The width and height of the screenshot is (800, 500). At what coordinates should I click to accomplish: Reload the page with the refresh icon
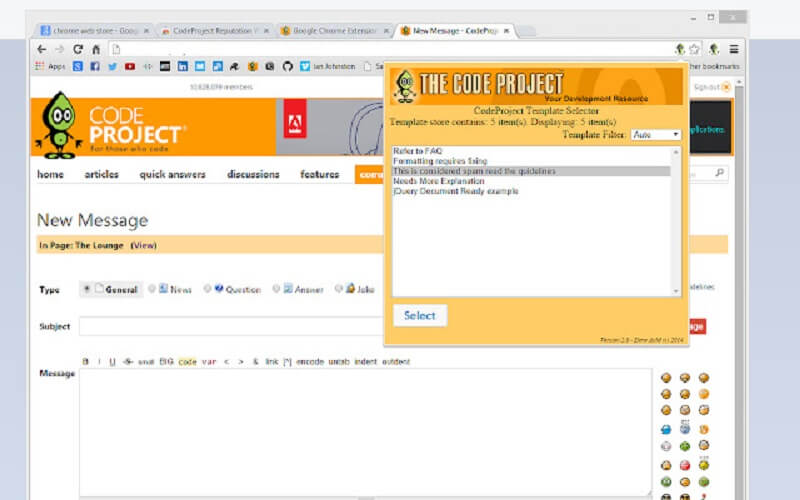pos(78,49)
